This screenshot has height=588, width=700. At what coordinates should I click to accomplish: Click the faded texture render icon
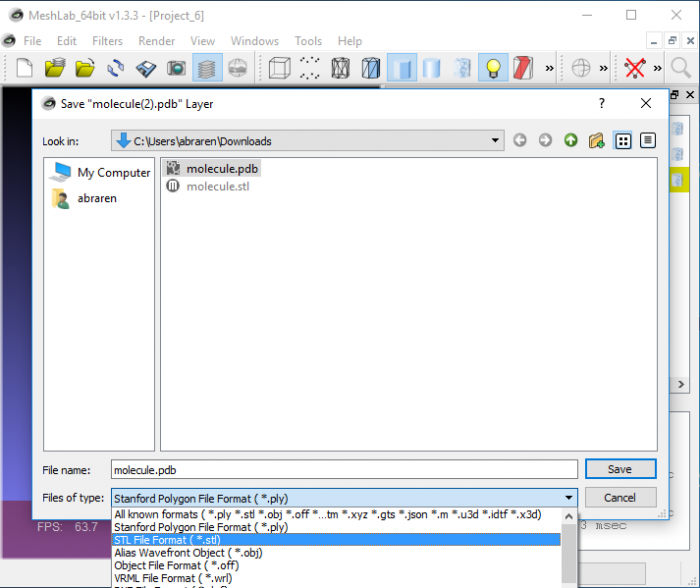tap(462, 68)
